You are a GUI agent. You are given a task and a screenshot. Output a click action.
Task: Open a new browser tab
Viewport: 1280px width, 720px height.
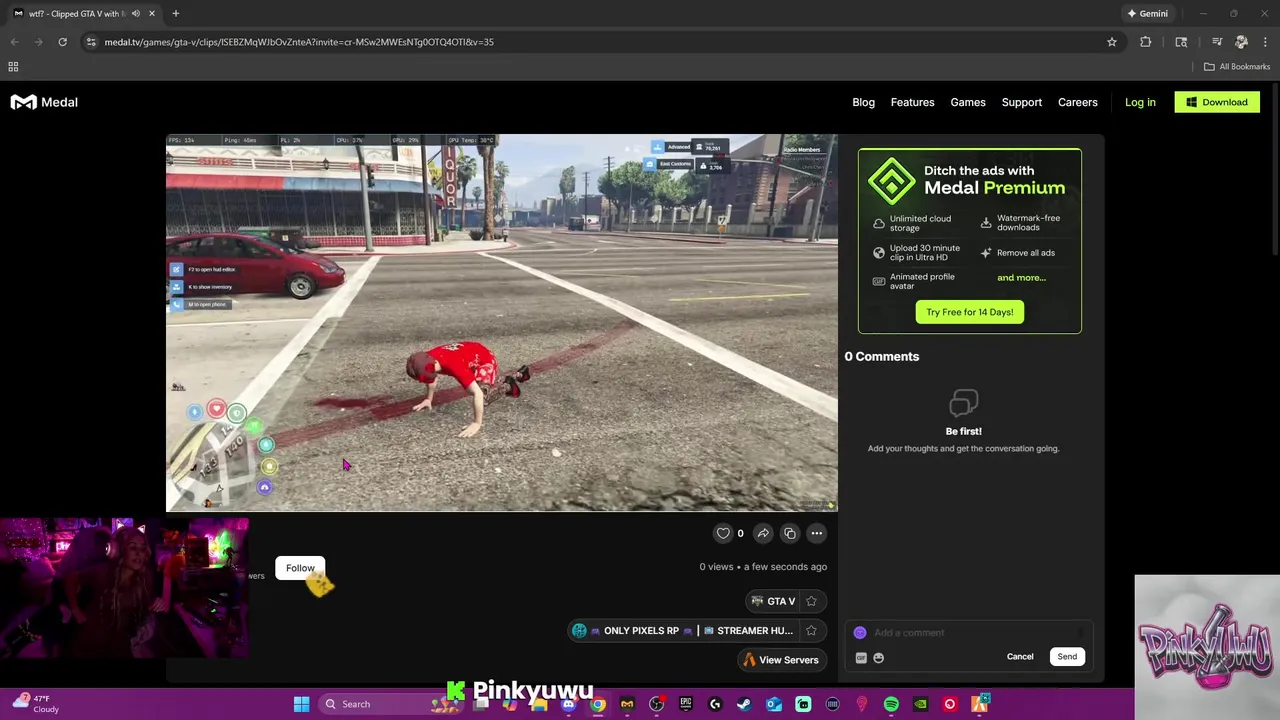pyautogui.click(x=175, y=14)
